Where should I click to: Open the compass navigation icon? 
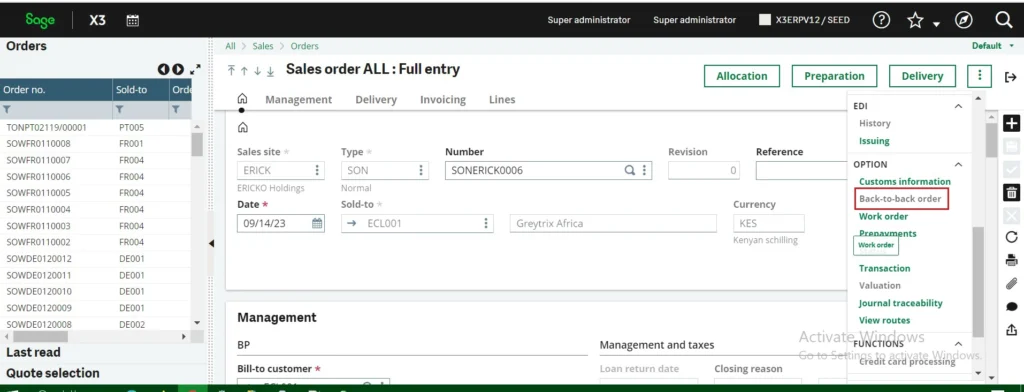click(x=964, y=20)
